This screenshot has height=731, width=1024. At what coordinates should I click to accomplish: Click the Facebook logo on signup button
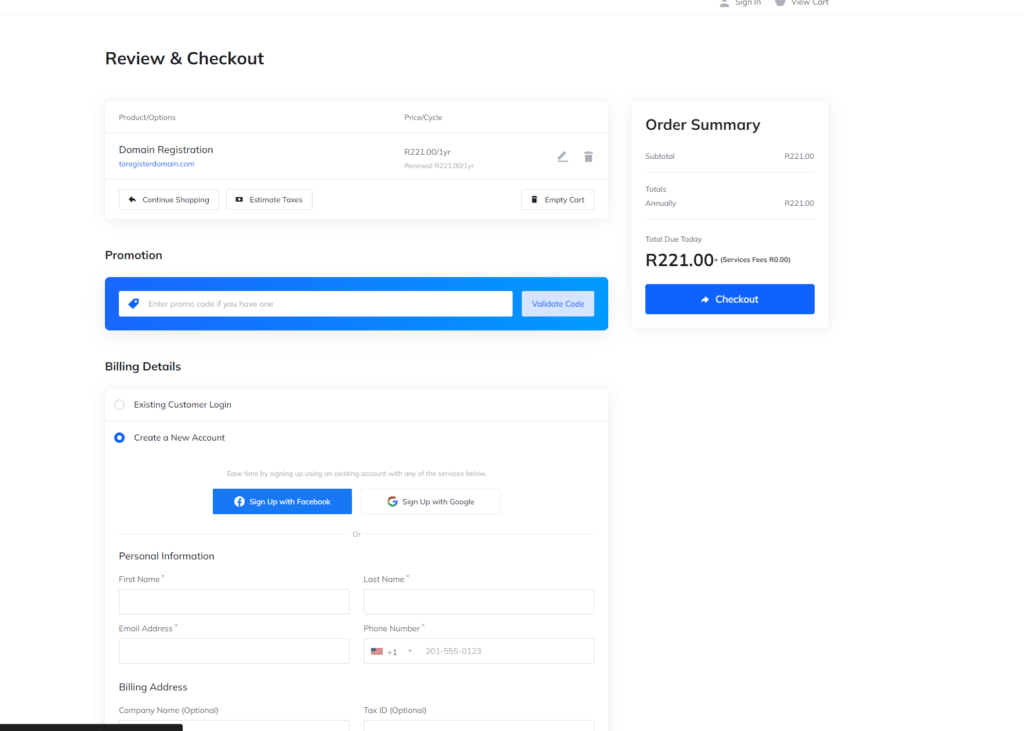(239, 502)
